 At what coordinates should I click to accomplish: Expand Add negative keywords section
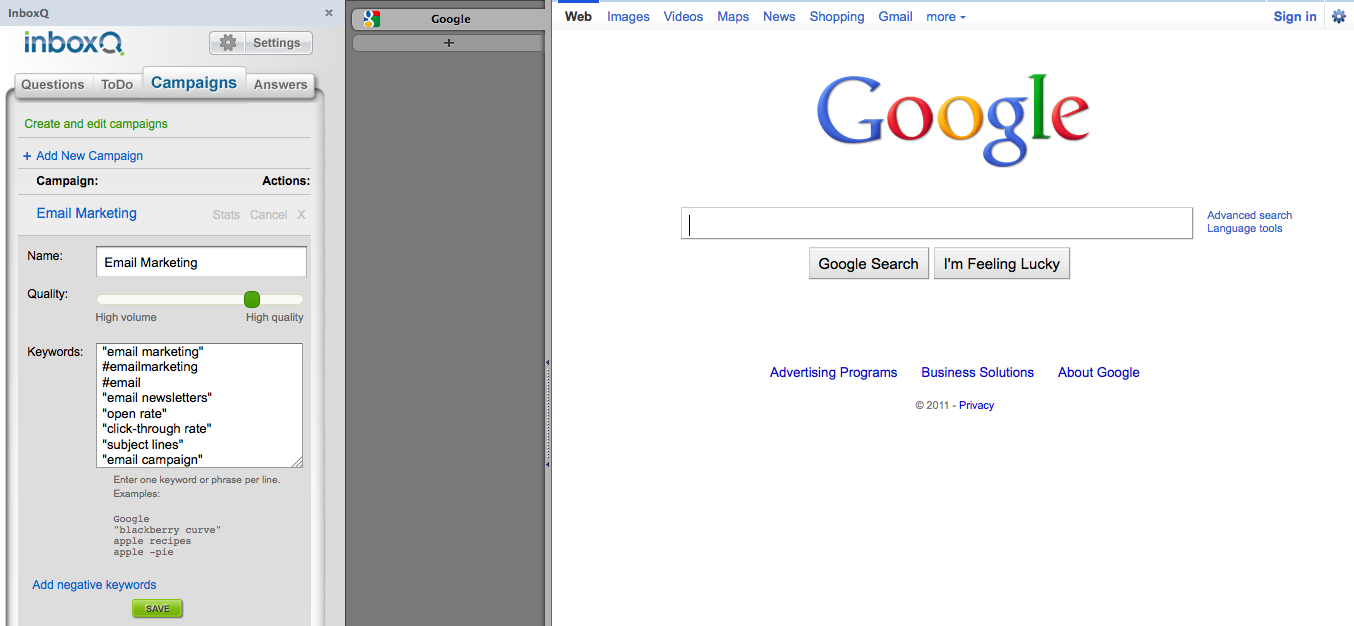94,585
